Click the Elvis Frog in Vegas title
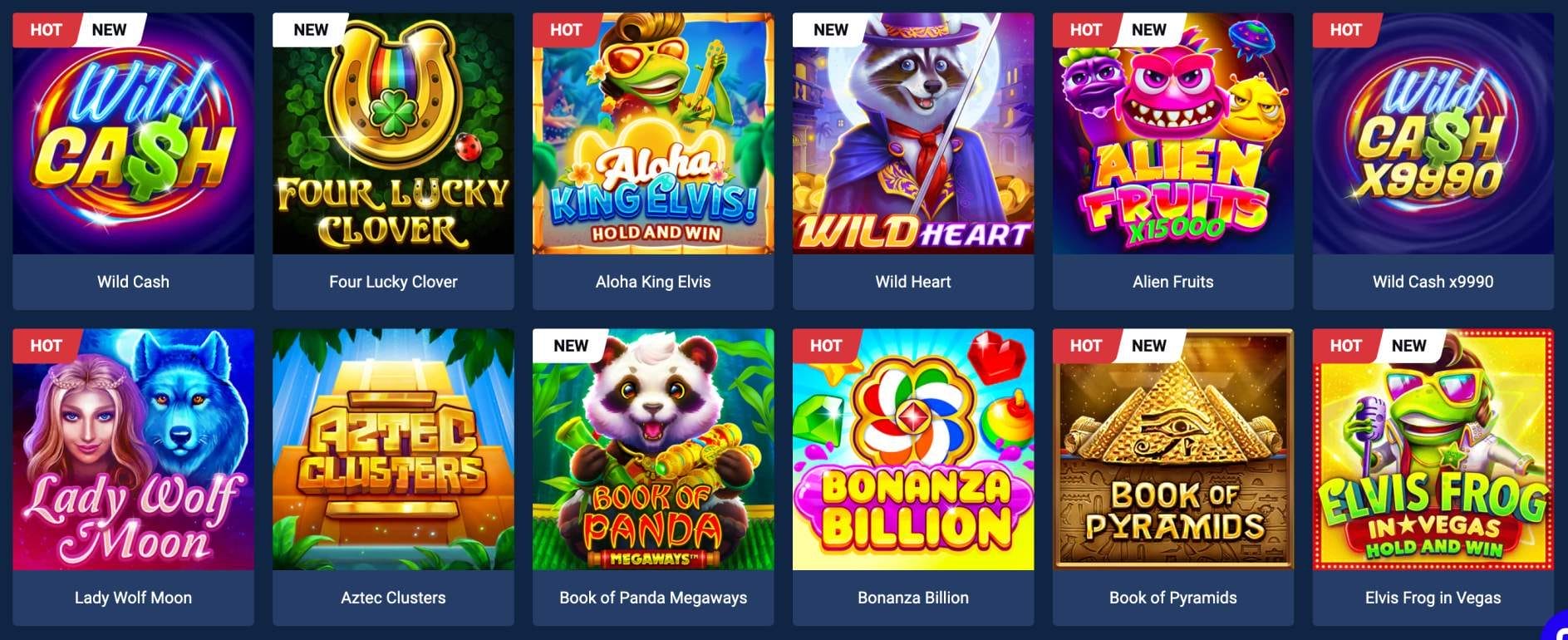Screen dimensions: 1568x640 pyautogui.click(x=1433, y=598)
